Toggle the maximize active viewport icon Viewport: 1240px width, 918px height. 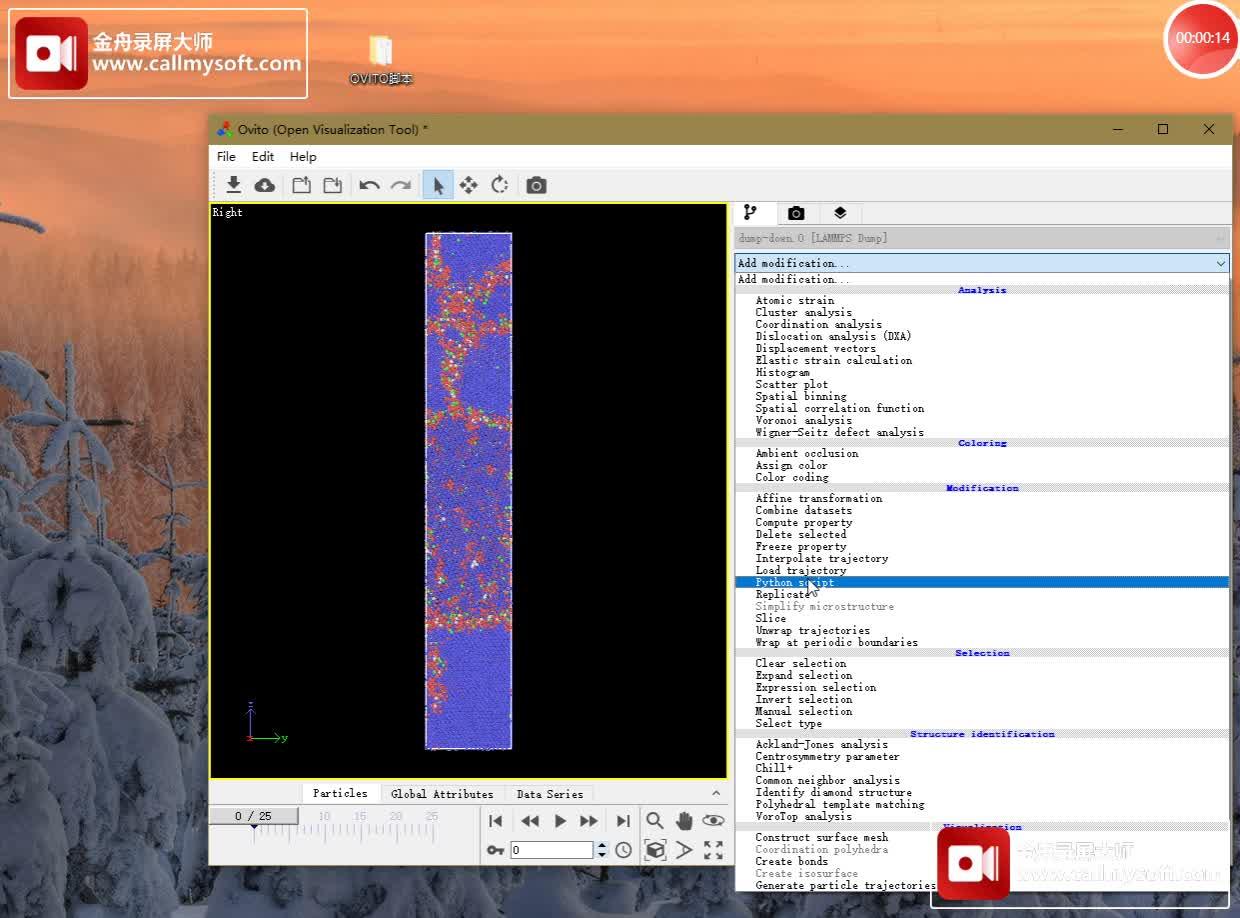click(713, 850)
